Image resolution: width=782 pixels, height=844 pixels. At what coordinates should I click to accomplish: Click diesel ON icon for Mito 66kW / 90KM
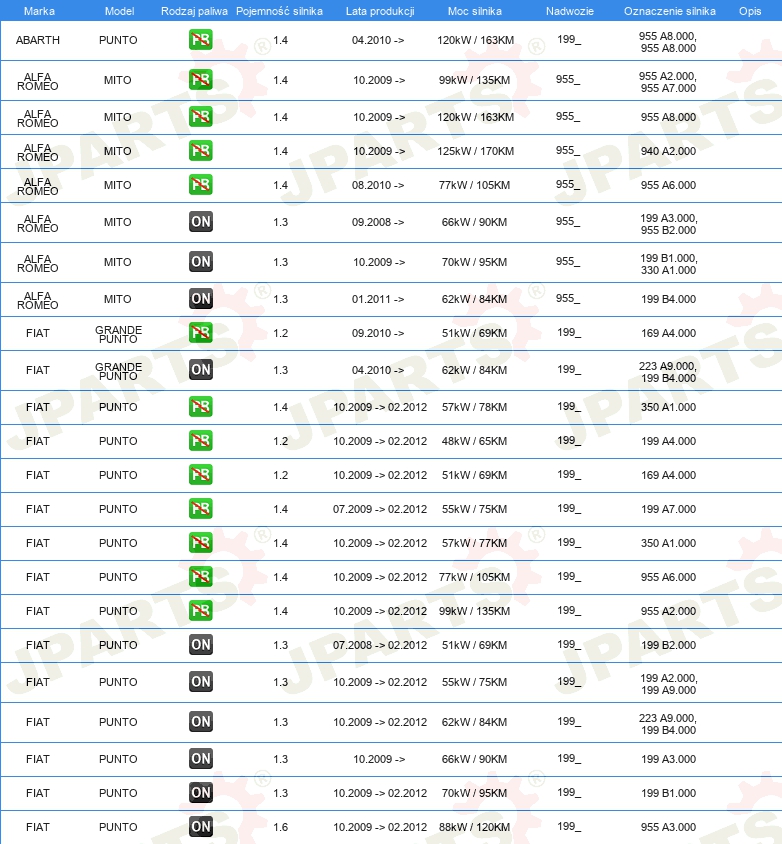pyautogui.click(x=201, y=221)
